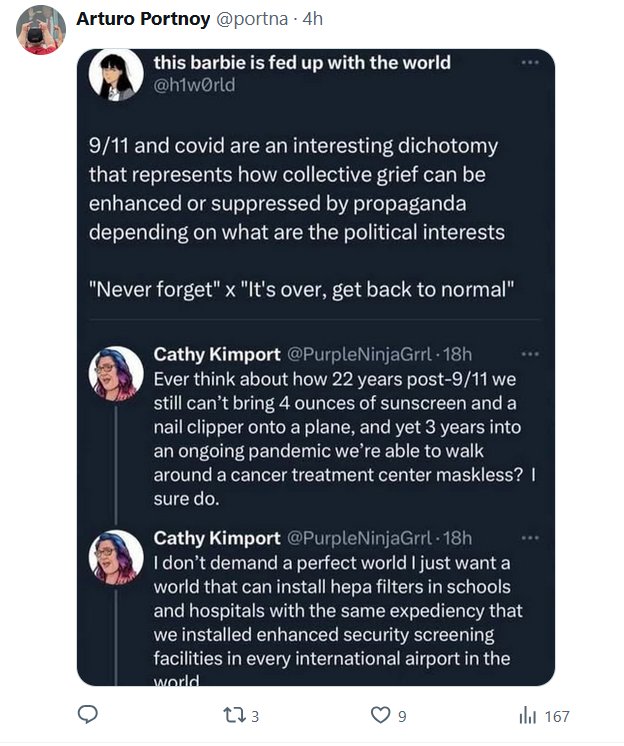This screenshot has height=746, width=624.
Task: Click the reply speech bubble icon
Action: tap(88, 715)
